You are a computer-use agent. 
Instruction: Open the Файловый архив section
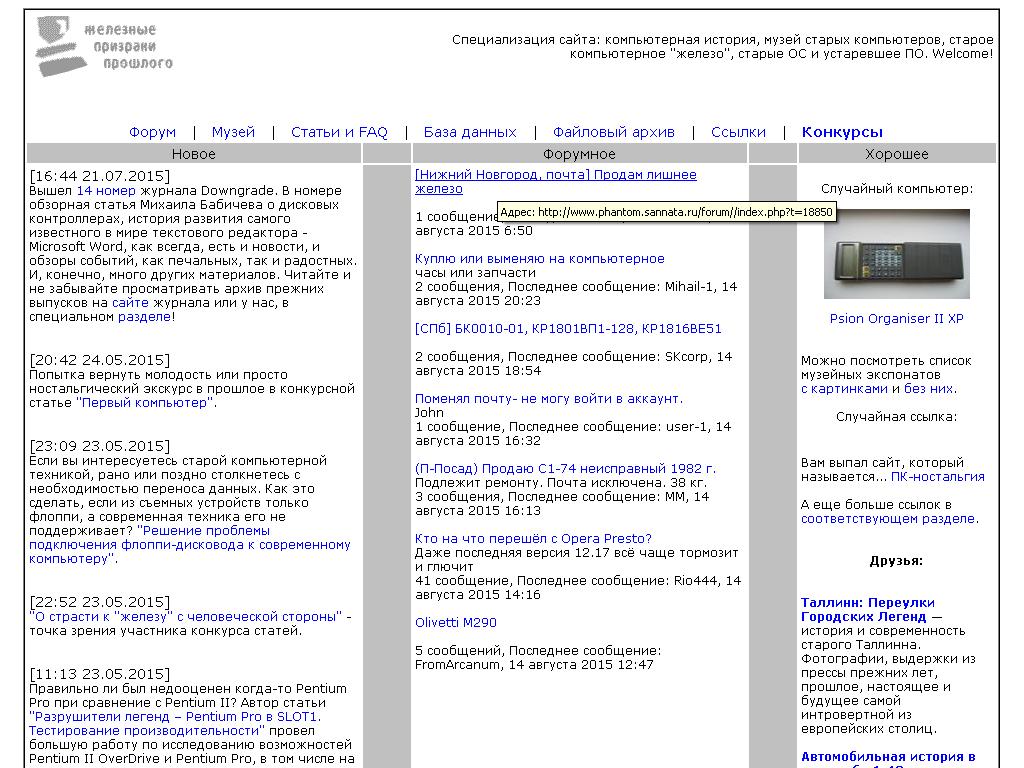point(613,132)
